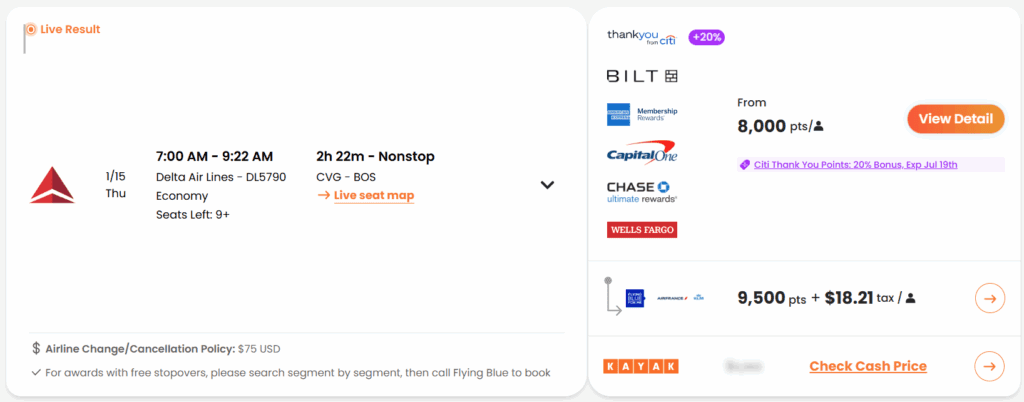Click the American Express Membership Rewards logo
1024x402 pixels.
(642, 115)
